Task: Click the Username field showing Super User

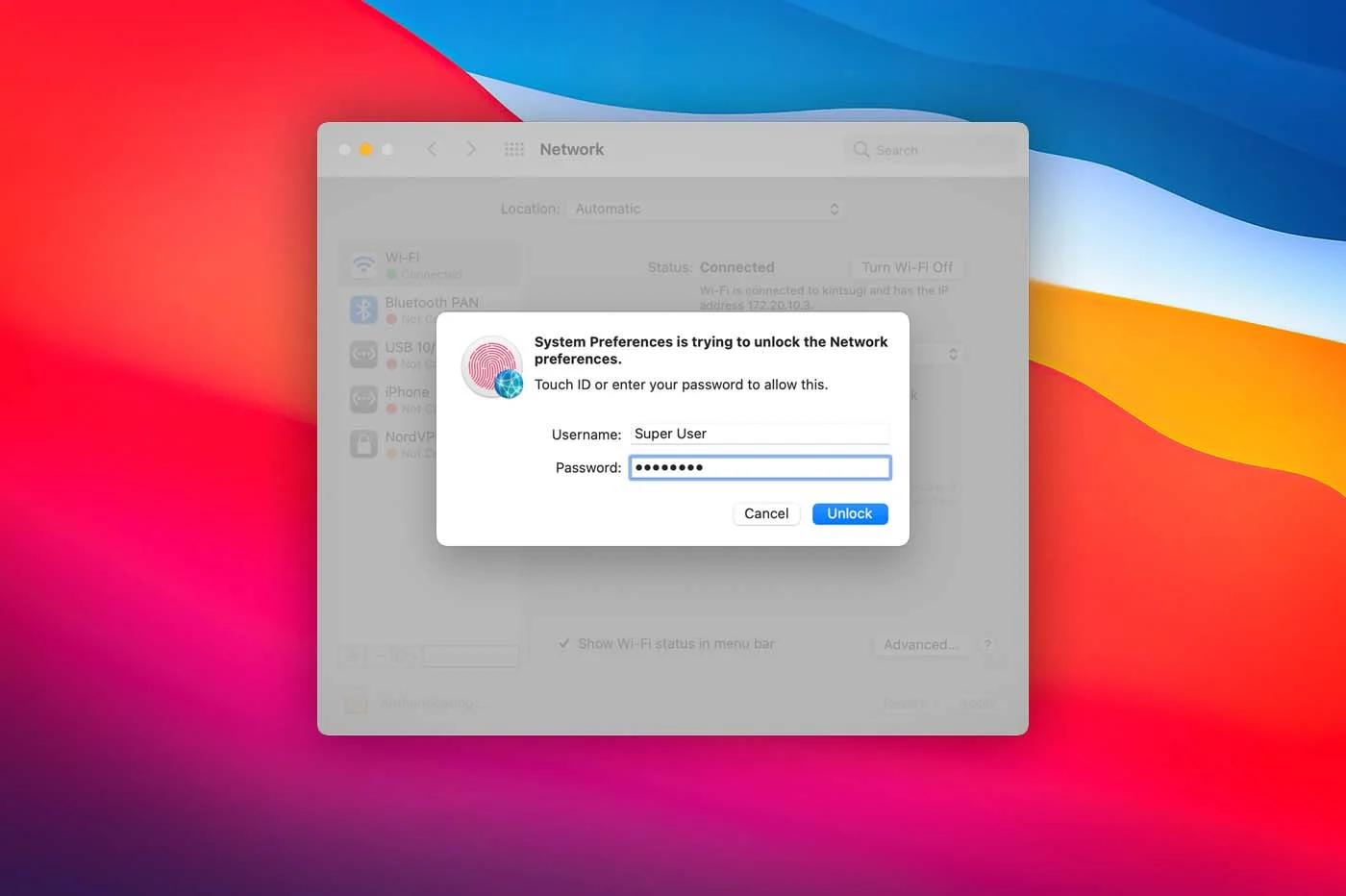Action: click(x=760, y=434)
